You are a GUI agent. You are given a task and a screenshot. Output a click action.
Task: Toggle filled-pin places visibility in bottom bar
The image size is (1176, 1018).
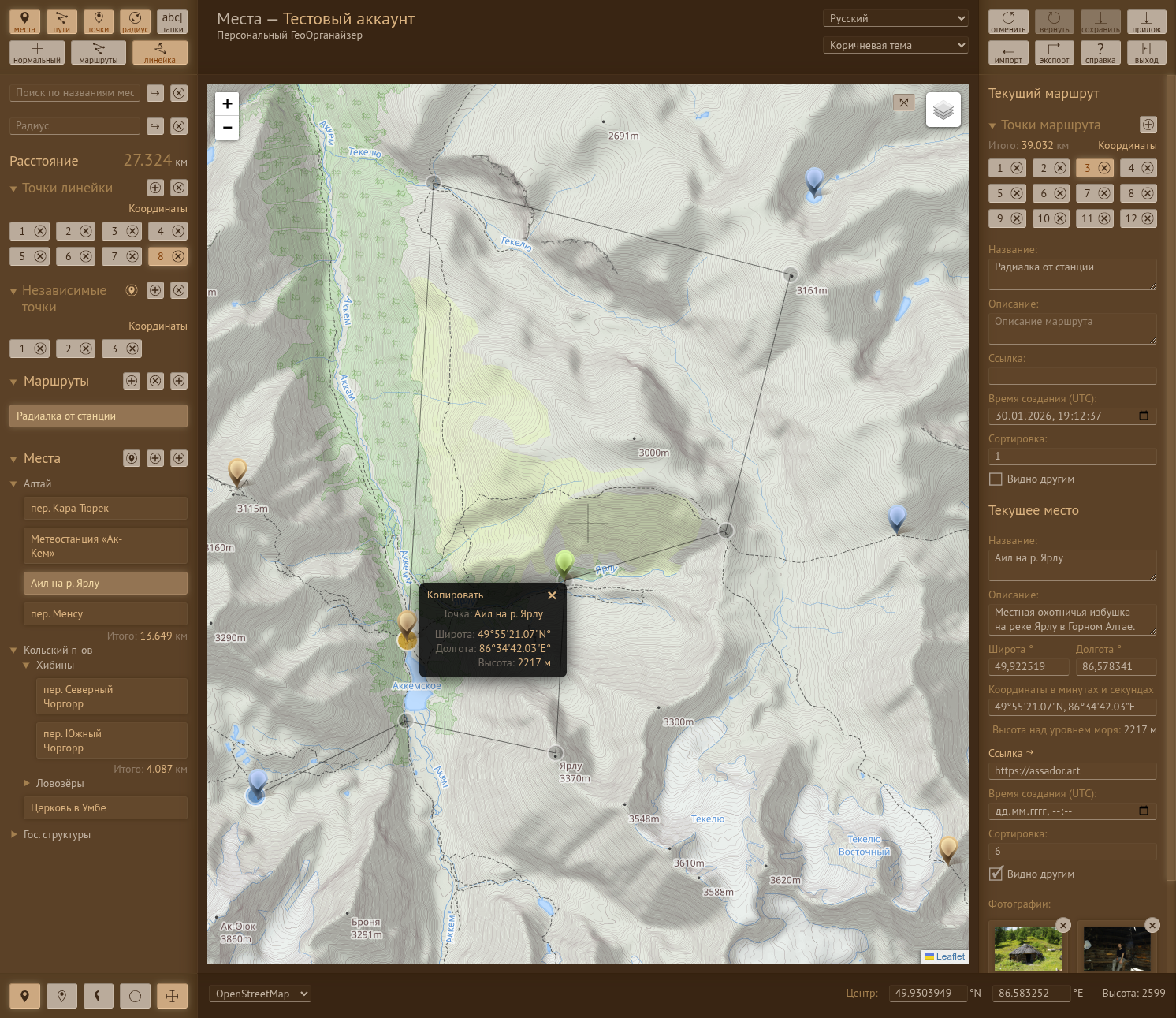24,996
